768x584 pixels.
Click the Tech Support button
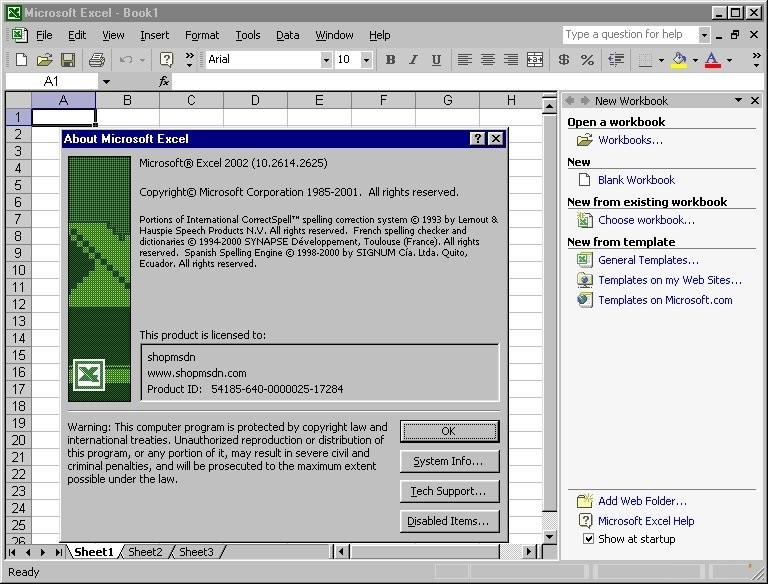pos(450,491)
